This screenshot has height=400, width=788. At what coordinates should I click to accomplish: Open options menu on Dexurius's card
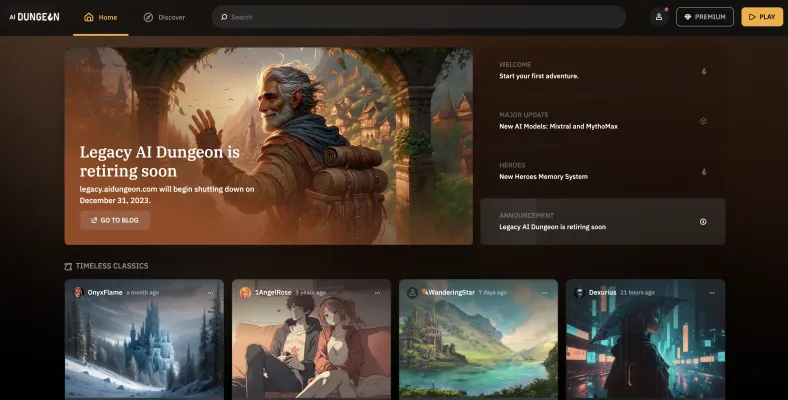(711, 293)
